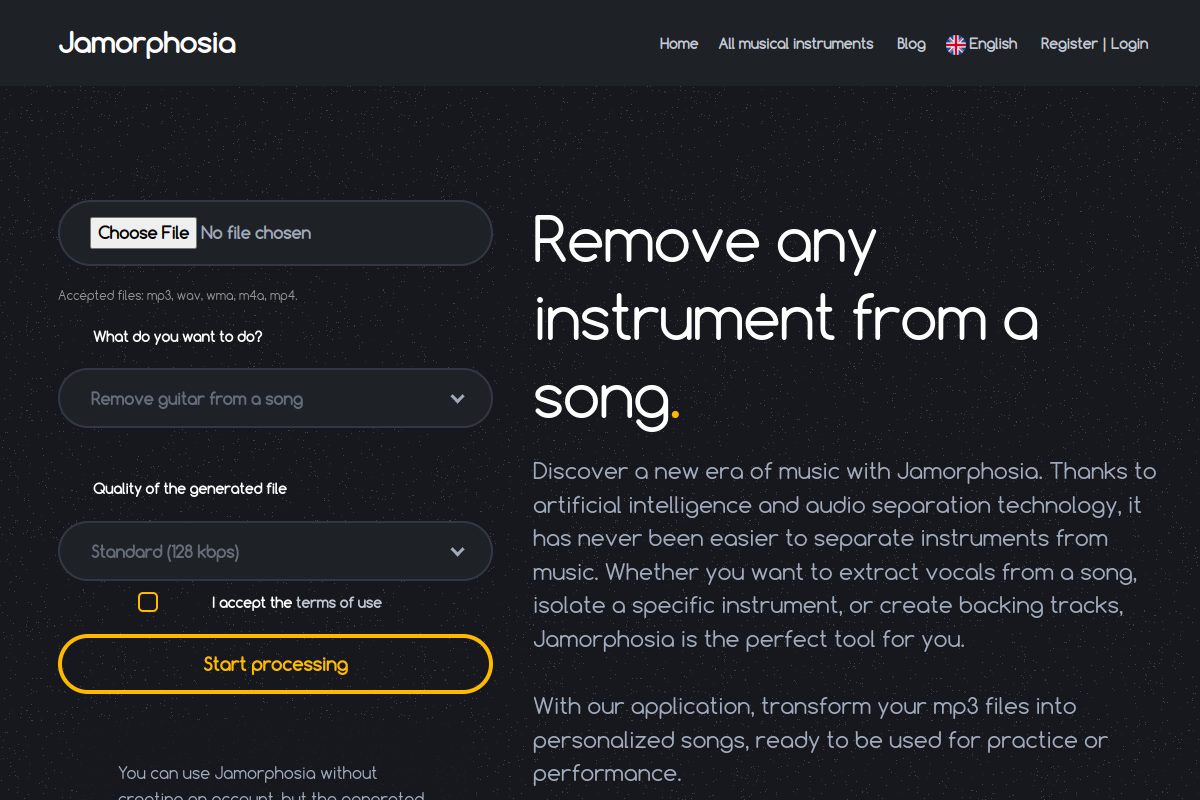Click the chevron in the instrument dropdown

tap(457, 399)
